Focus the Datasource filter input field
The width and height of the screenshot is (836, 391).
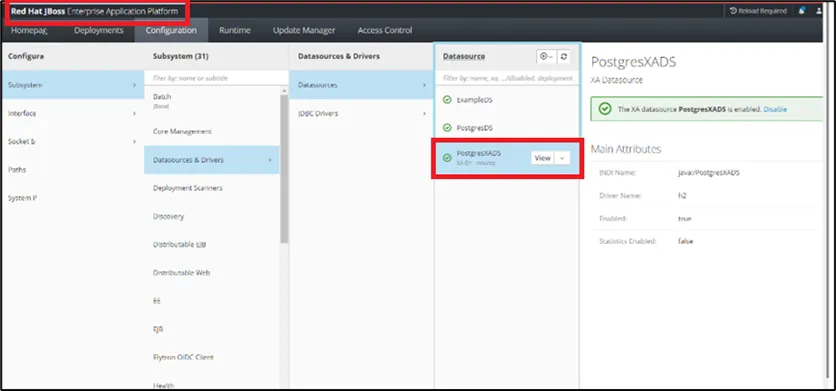507,78
